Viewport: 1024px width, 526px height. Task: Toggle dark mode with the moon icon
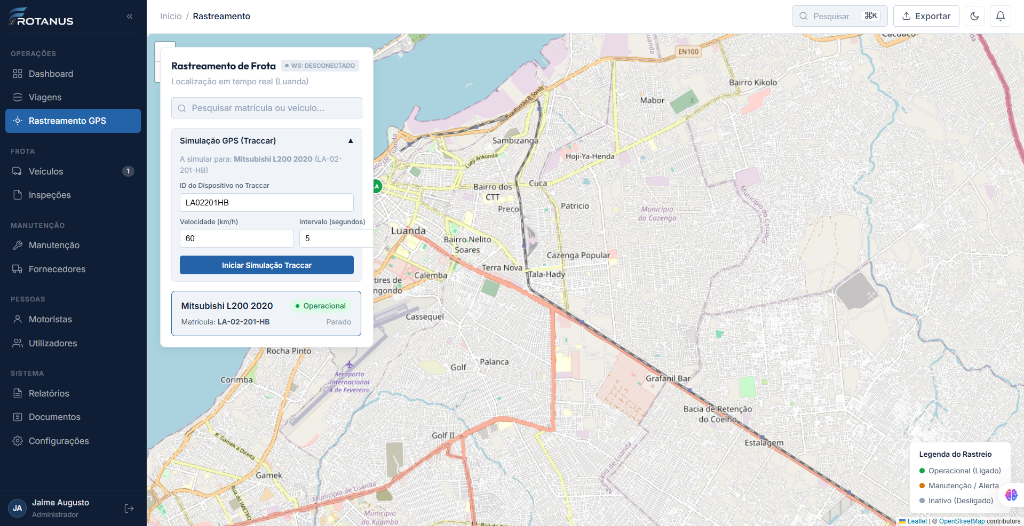(975, 16)
